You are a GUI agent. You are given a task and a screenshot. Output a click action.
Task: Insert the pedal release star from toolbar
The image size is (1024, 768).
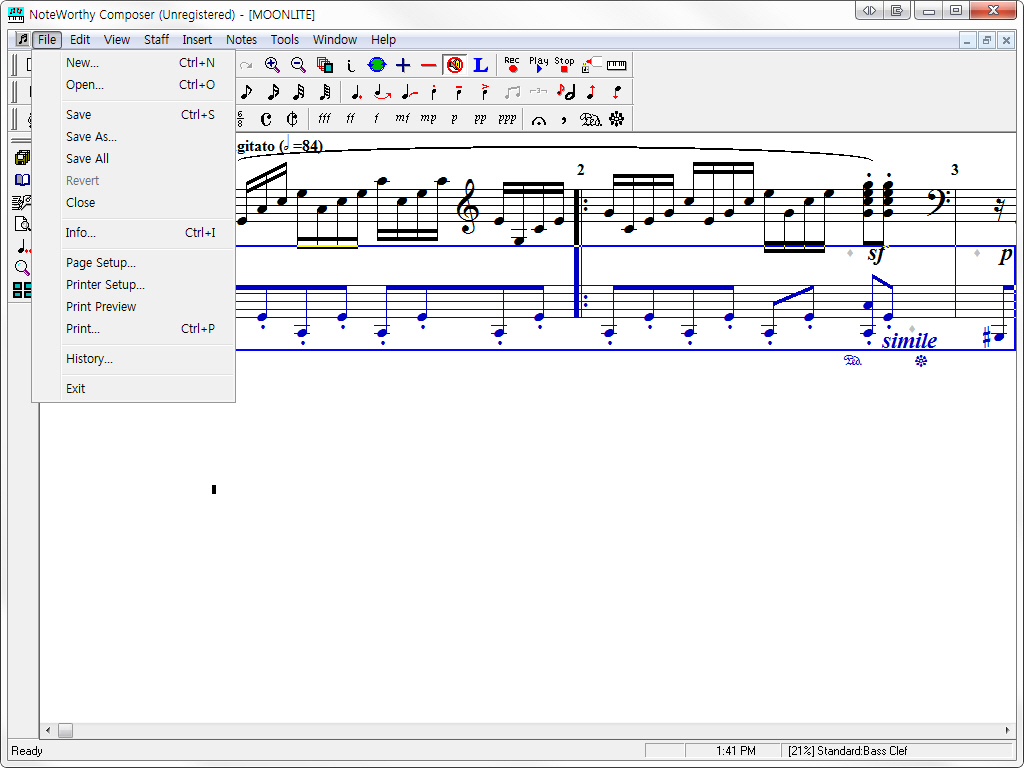pos(616,119)
